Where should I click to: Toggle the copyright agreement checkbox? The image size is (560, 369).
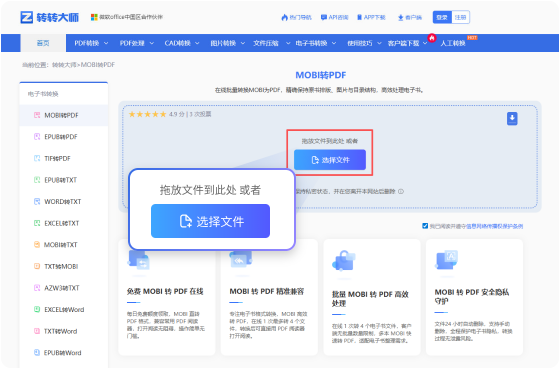(x=425, y=226)
